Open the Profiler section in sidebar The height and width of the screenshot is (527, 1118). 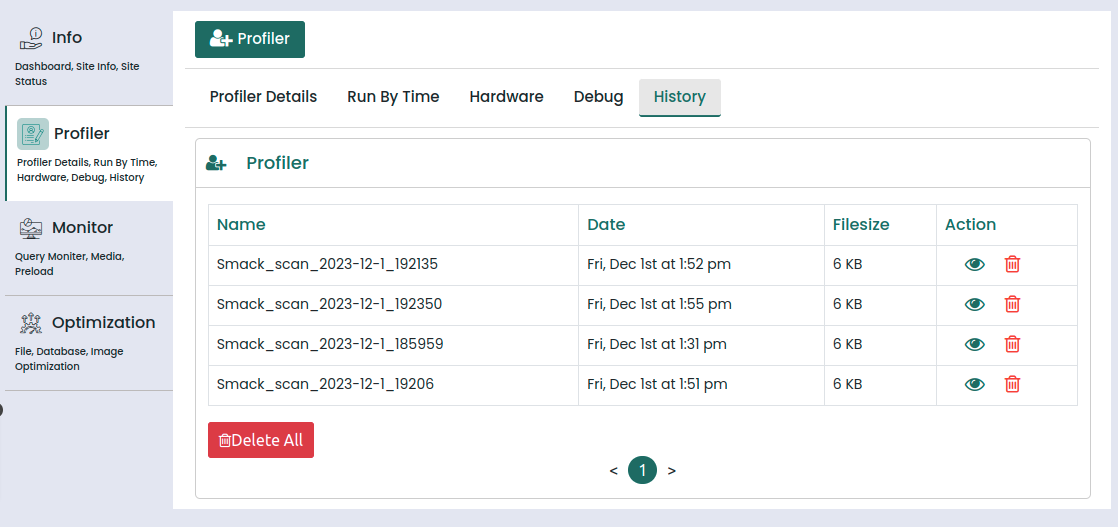[x=88, y=153]
